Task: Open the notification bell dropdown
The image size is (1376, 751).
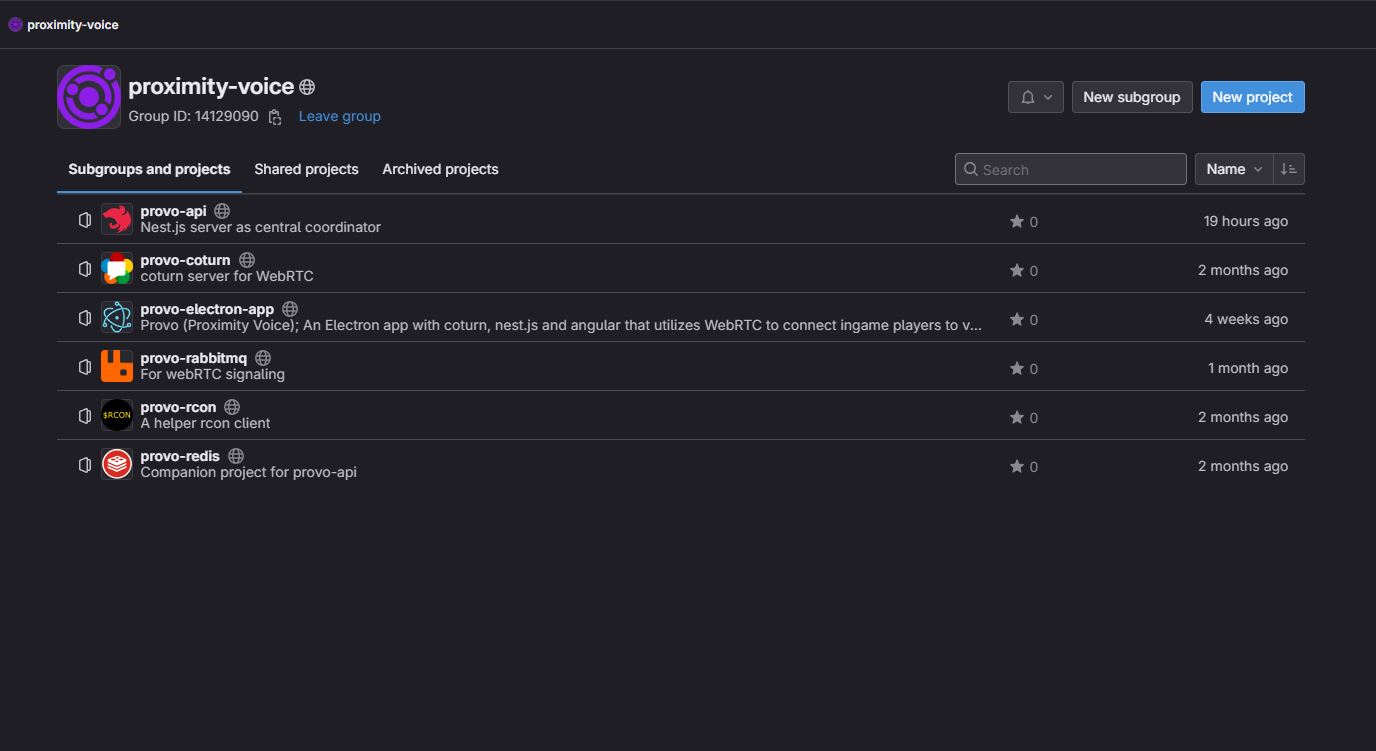Action: [1035, 97]
